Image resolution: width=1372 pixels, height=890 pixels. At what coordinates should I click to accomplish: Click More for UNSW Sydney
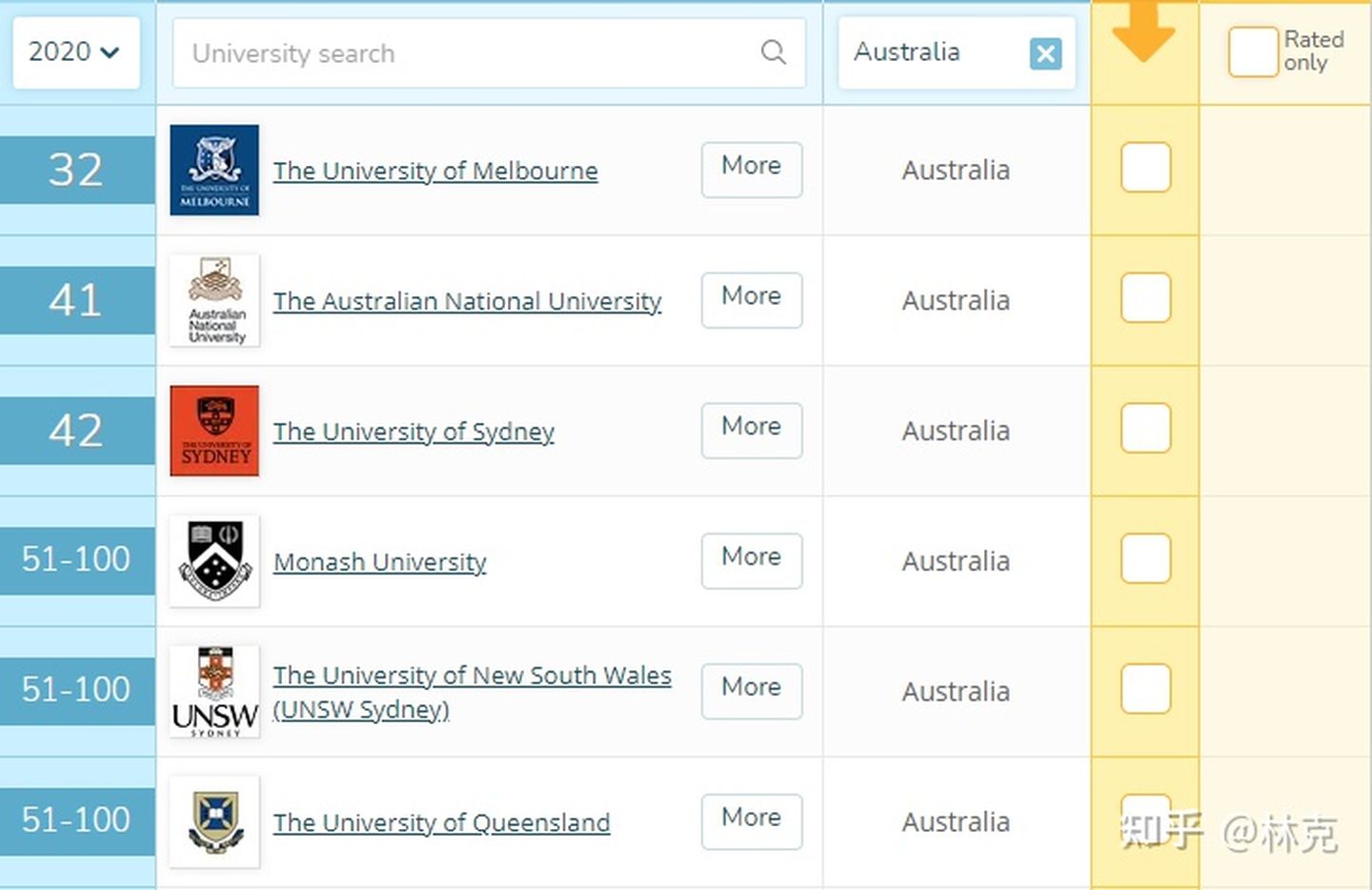752,691
